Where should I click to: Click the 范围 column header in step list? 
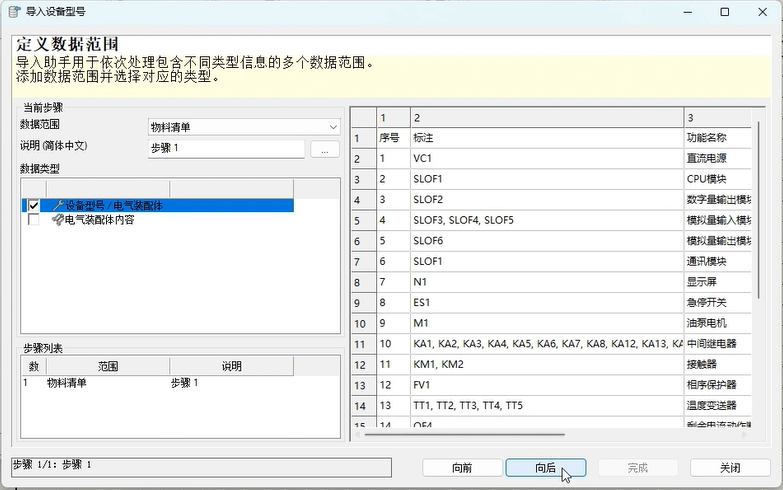(108, 366)
